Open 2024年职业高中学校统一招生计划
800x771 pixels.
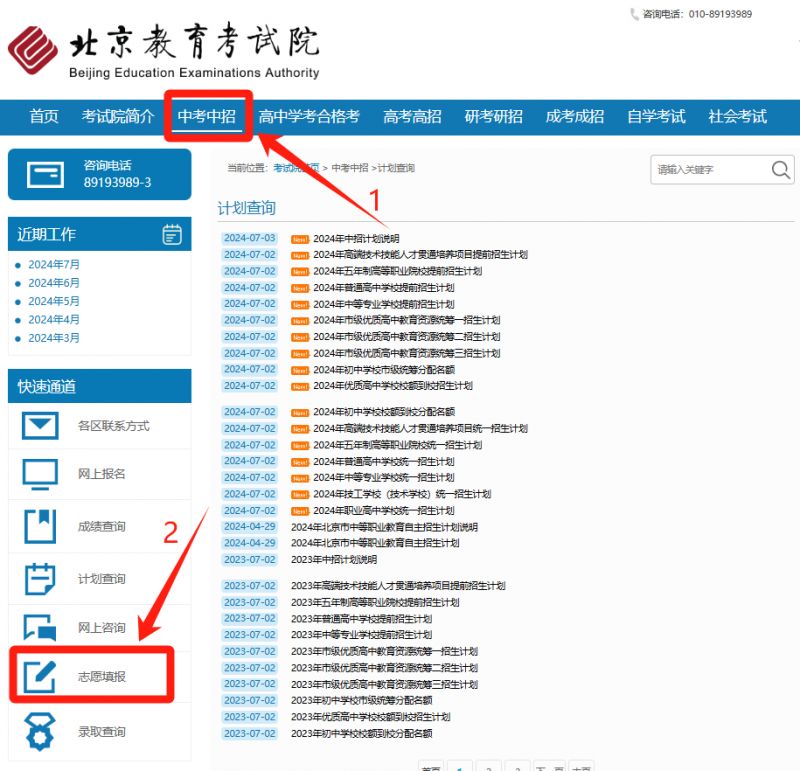coord(384,510)
